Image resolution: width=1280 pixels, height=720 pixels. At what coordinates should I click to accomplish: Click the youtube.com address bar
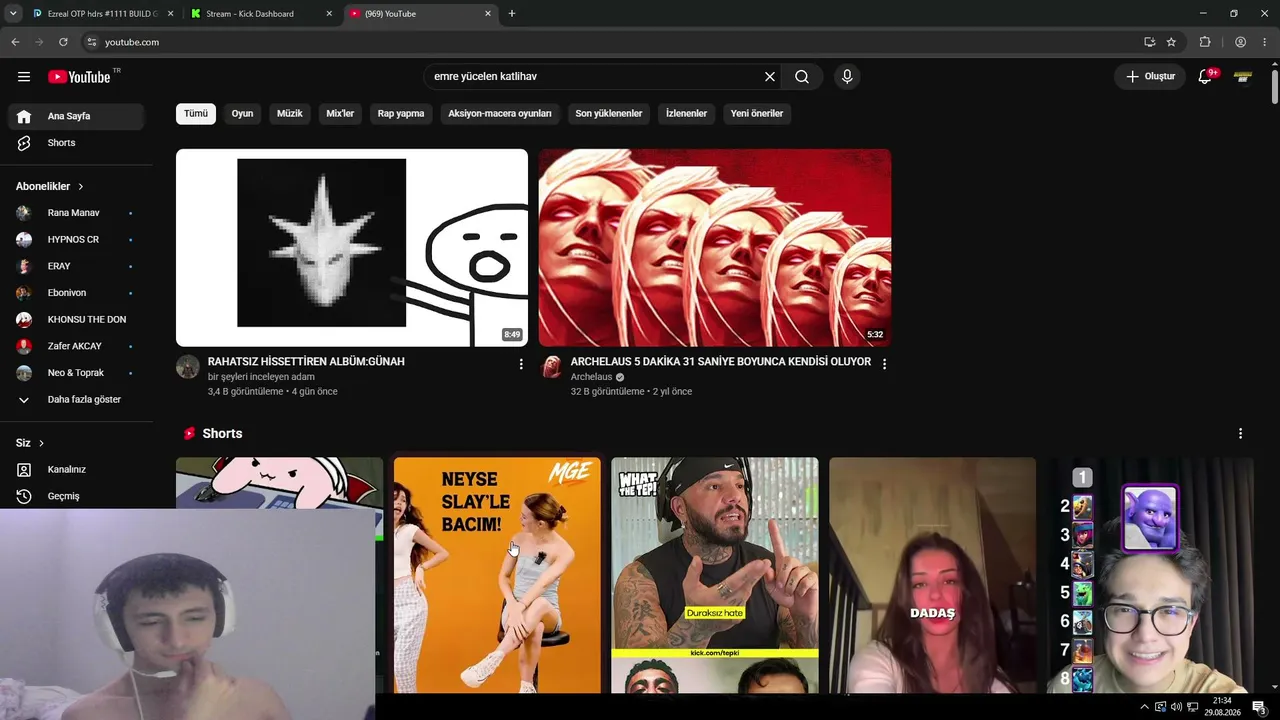tap(610, 42)
